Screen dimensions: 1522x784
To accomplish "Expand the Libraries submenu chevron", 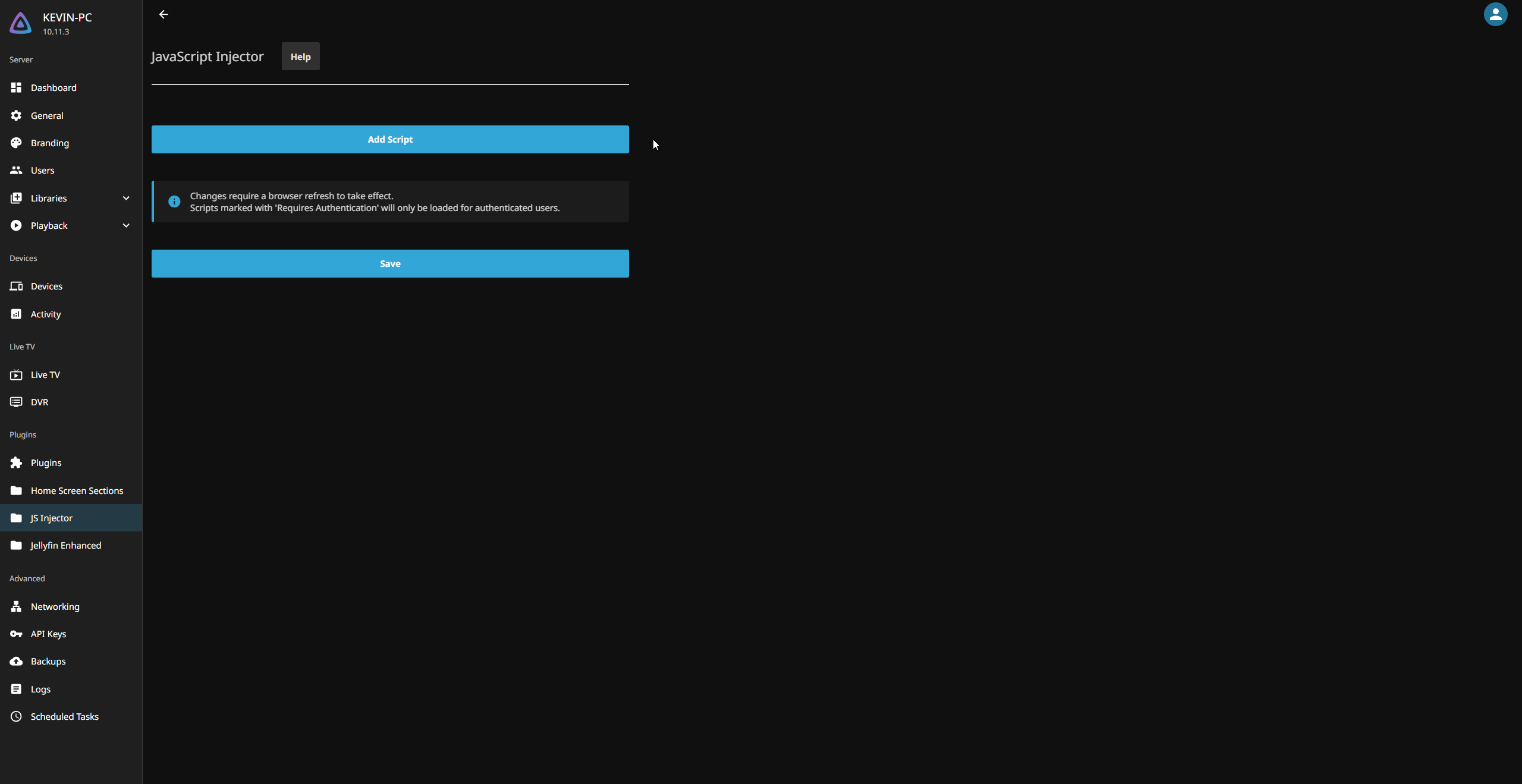I will pyautogui.click(x=126, y=198).
